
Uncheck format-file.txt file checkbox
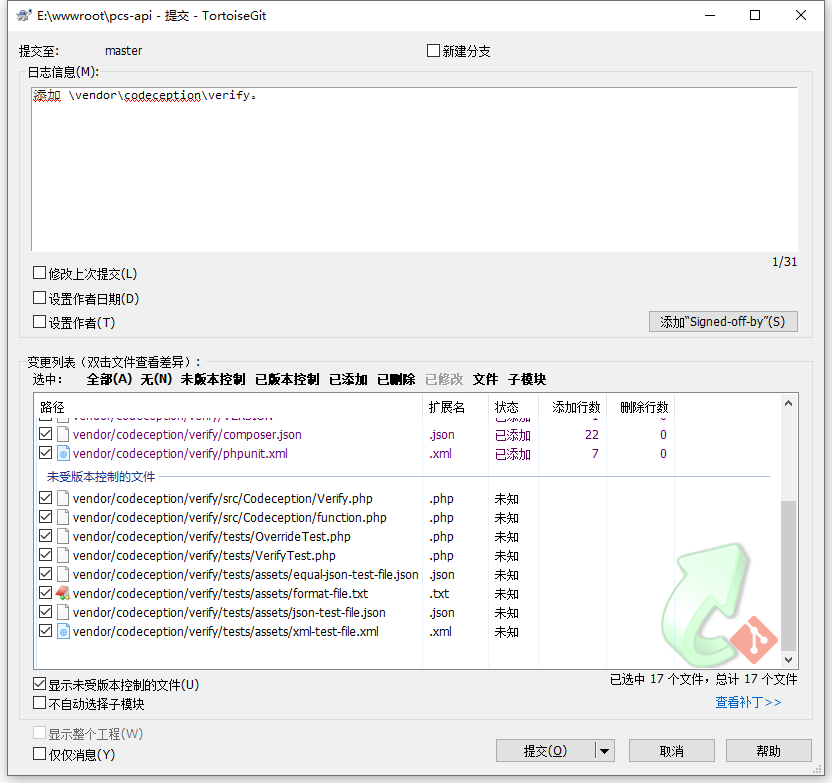46,593
